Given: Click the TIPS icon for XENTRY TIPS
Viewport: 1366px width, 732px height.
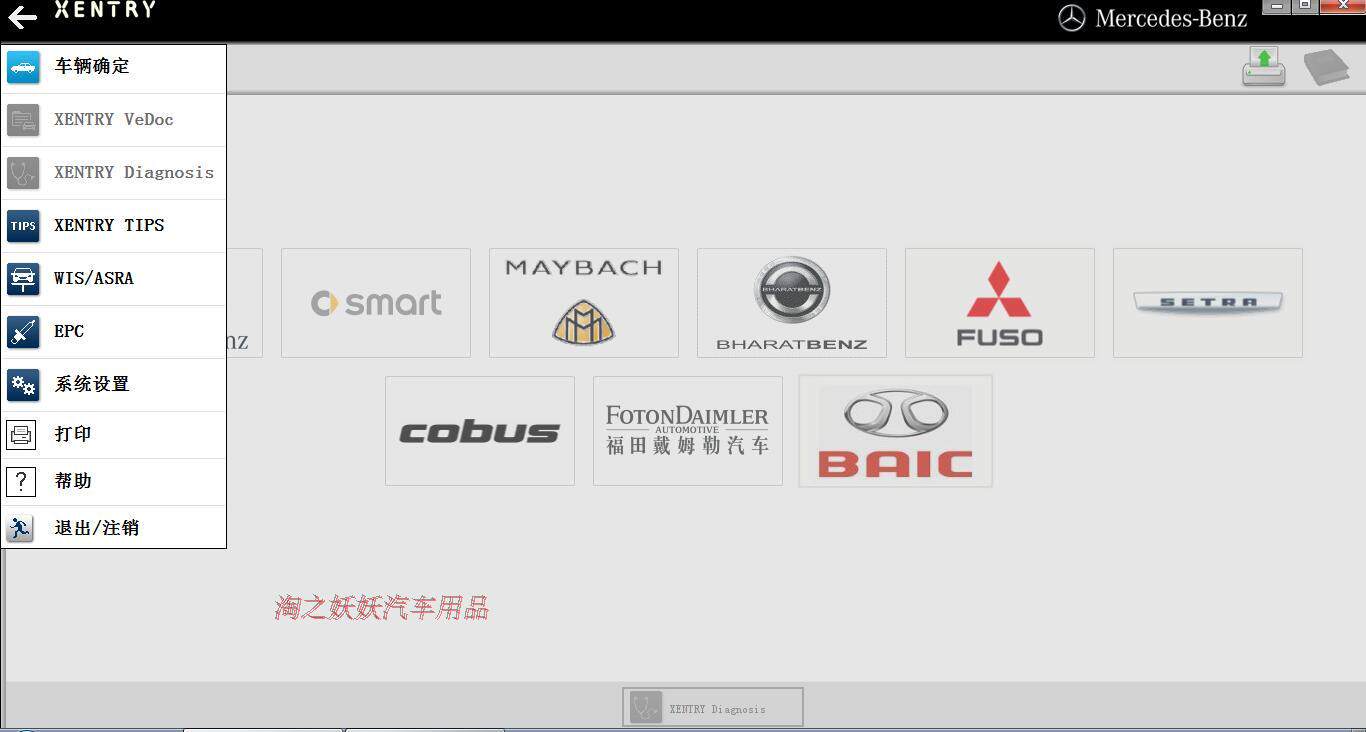Looking at the screenshot, I should [x=23, y=226].
